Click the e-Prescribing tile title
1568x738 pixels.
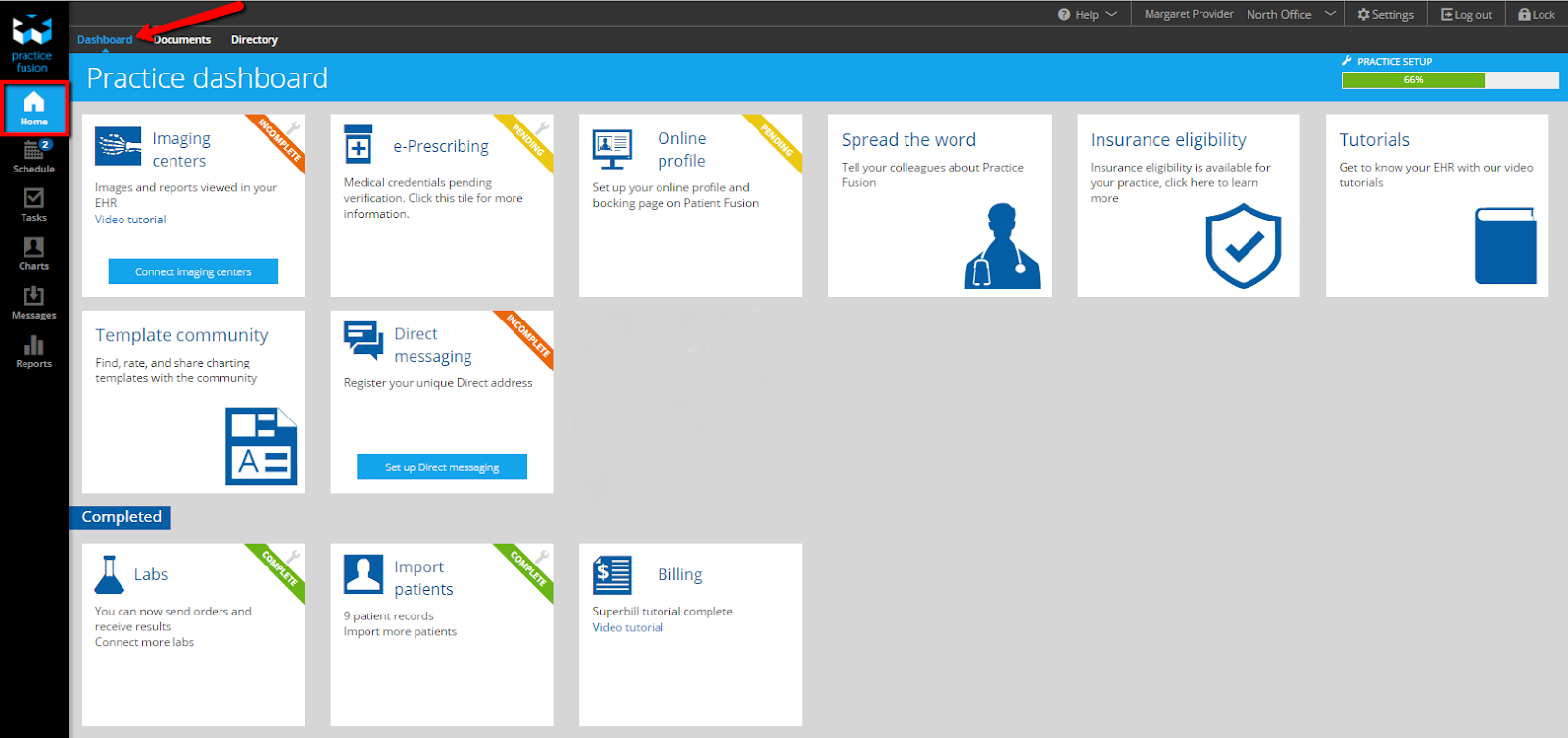[x=441, y=146]
